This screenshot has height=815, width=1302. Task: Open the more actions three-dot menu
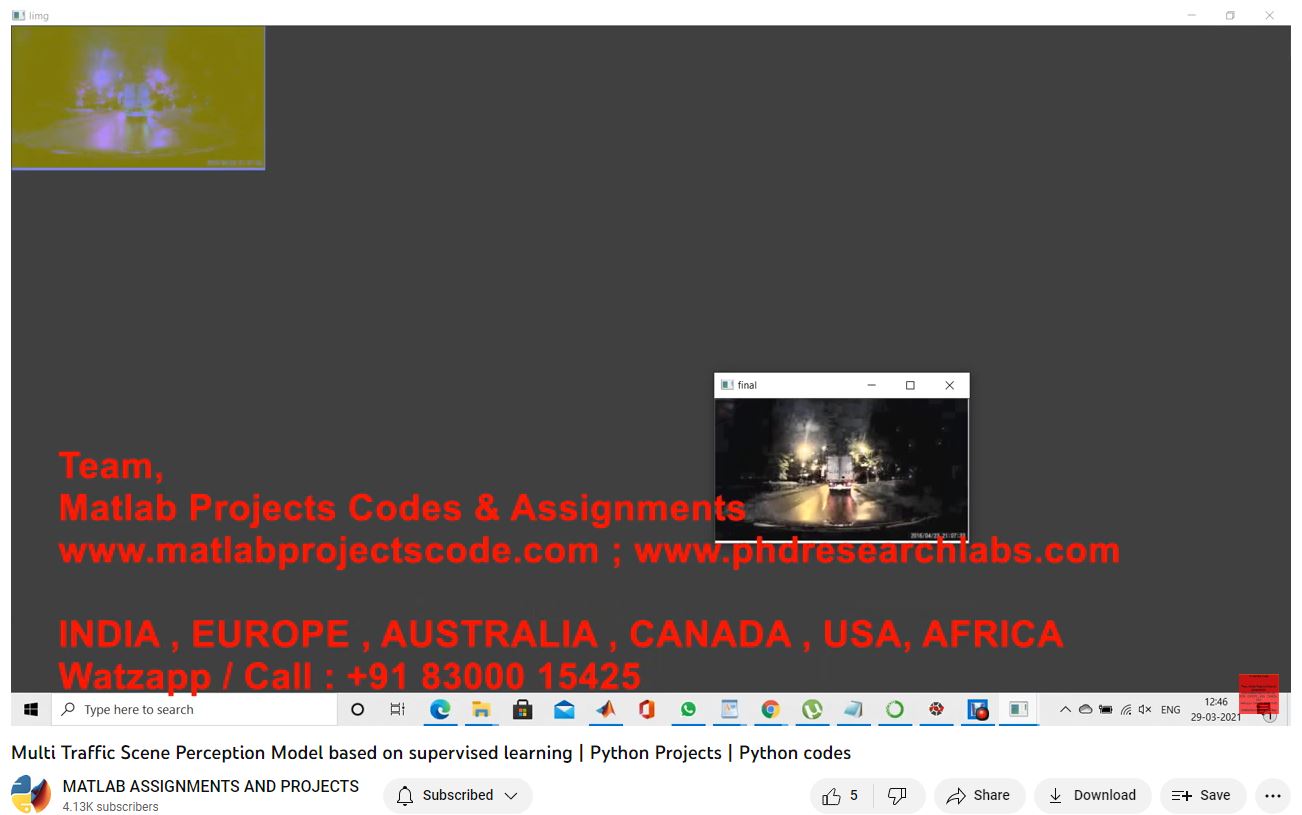(x=1272, y=796)
